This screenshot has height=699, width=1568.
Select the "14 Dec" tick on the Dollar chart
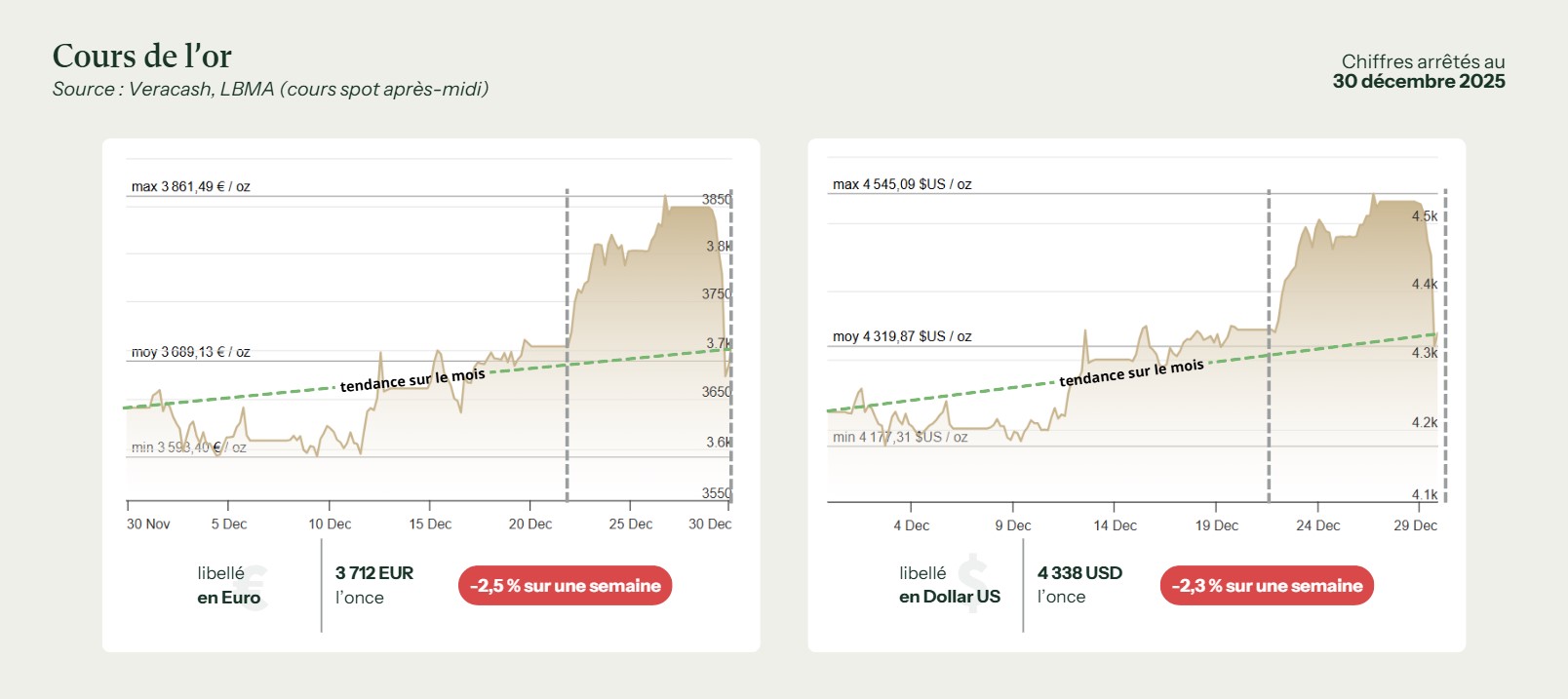tap(1115, 525)
